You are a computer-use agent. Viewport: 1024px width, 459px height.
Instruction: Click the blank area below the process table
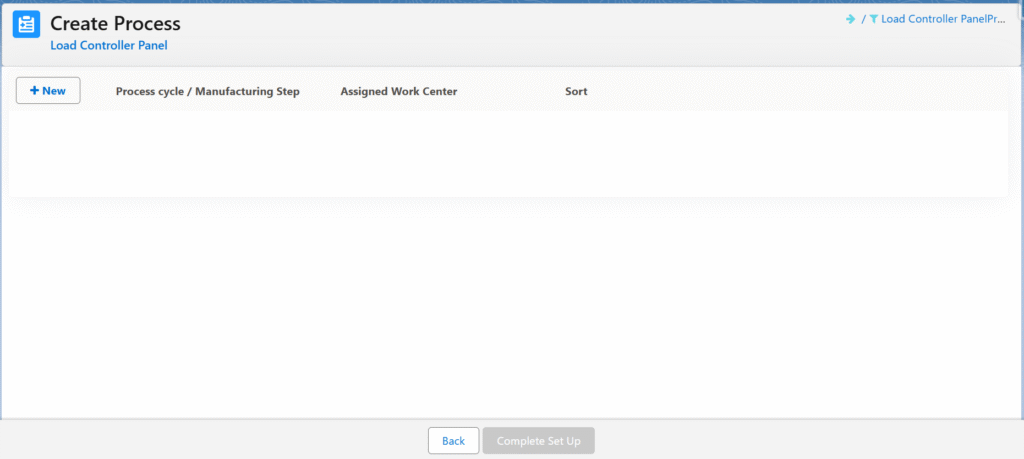[508, 300]
